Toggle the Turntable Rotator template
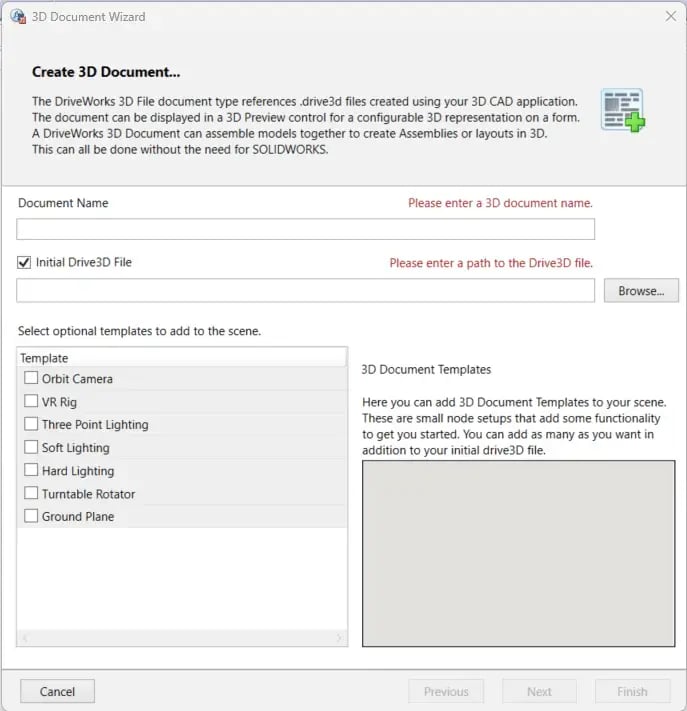The image size is (687, 711). [x=31, y=493]
